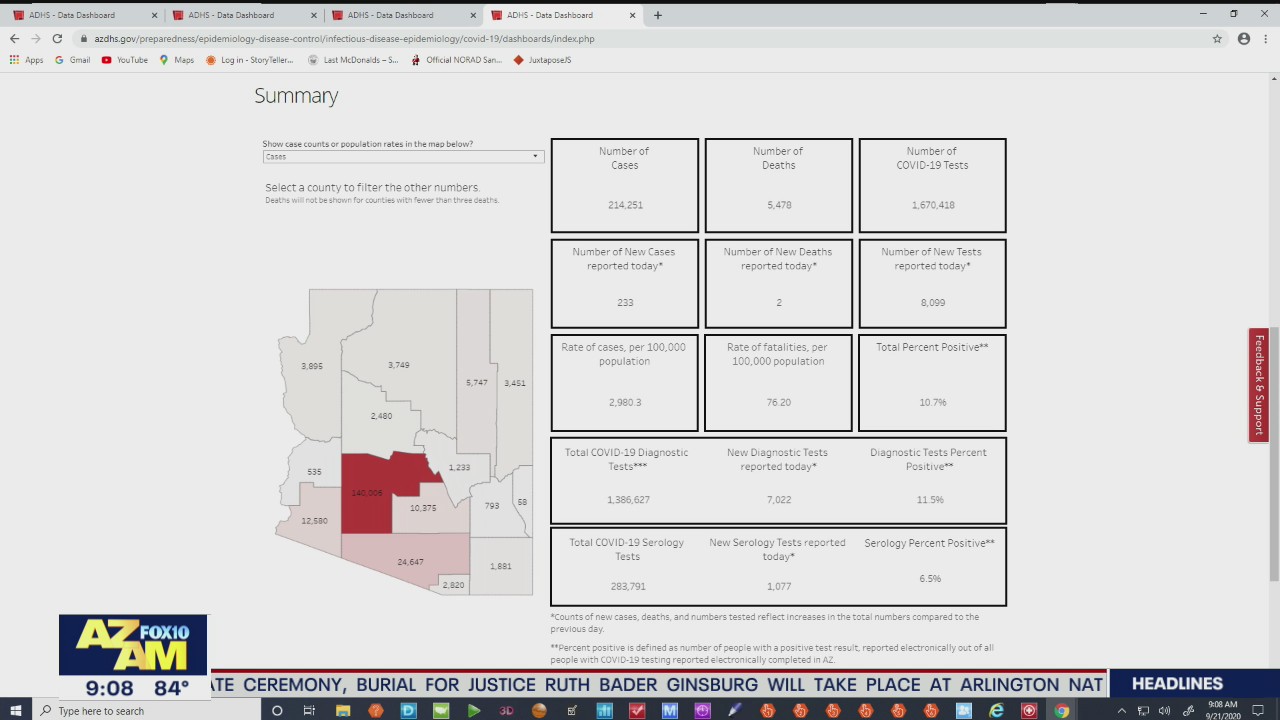Click the Number of New Cases tile
This screenshot has height=720, width=1280.
click(625, 283)
